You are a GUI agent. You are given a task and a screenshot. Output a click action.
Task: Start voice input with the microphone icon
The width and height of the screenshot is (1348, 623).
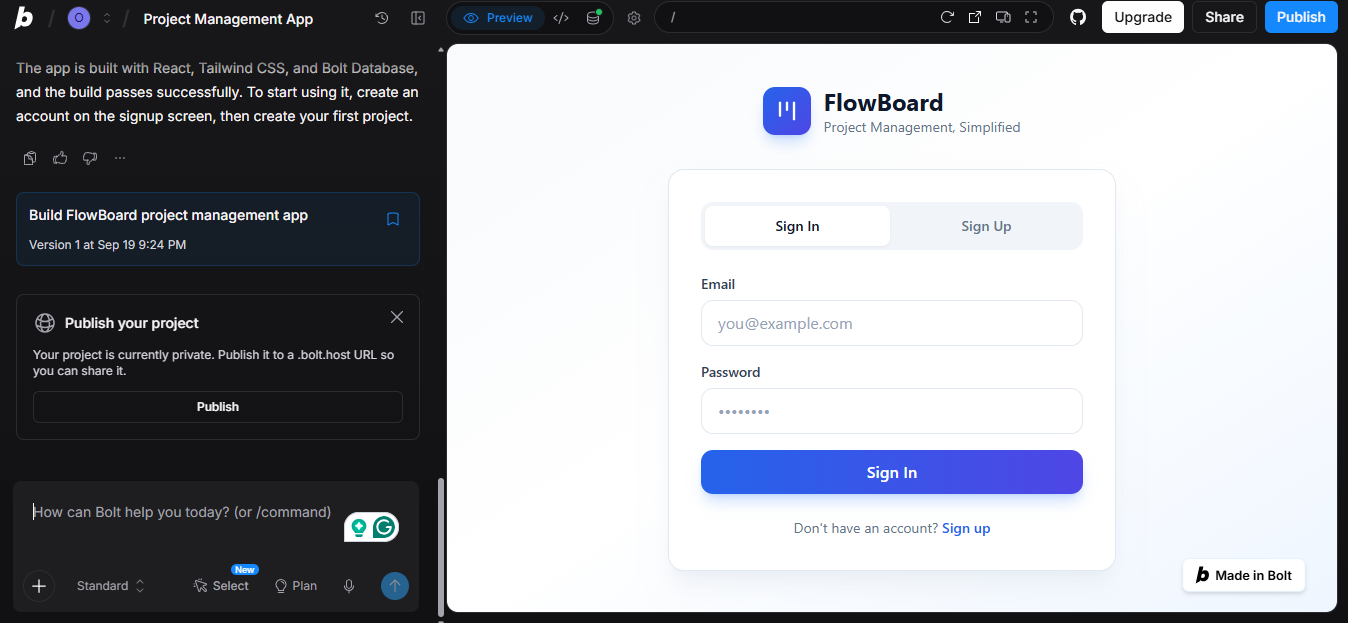pos(349,586)
